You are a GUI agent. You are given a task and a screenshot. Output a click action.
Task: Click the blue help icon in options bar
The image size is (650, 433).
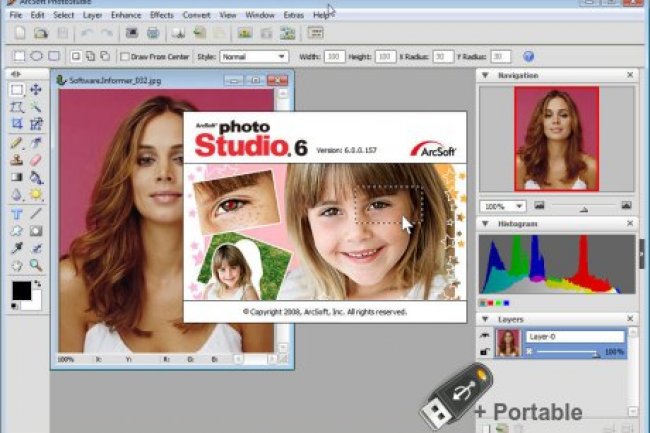point(528,57)
